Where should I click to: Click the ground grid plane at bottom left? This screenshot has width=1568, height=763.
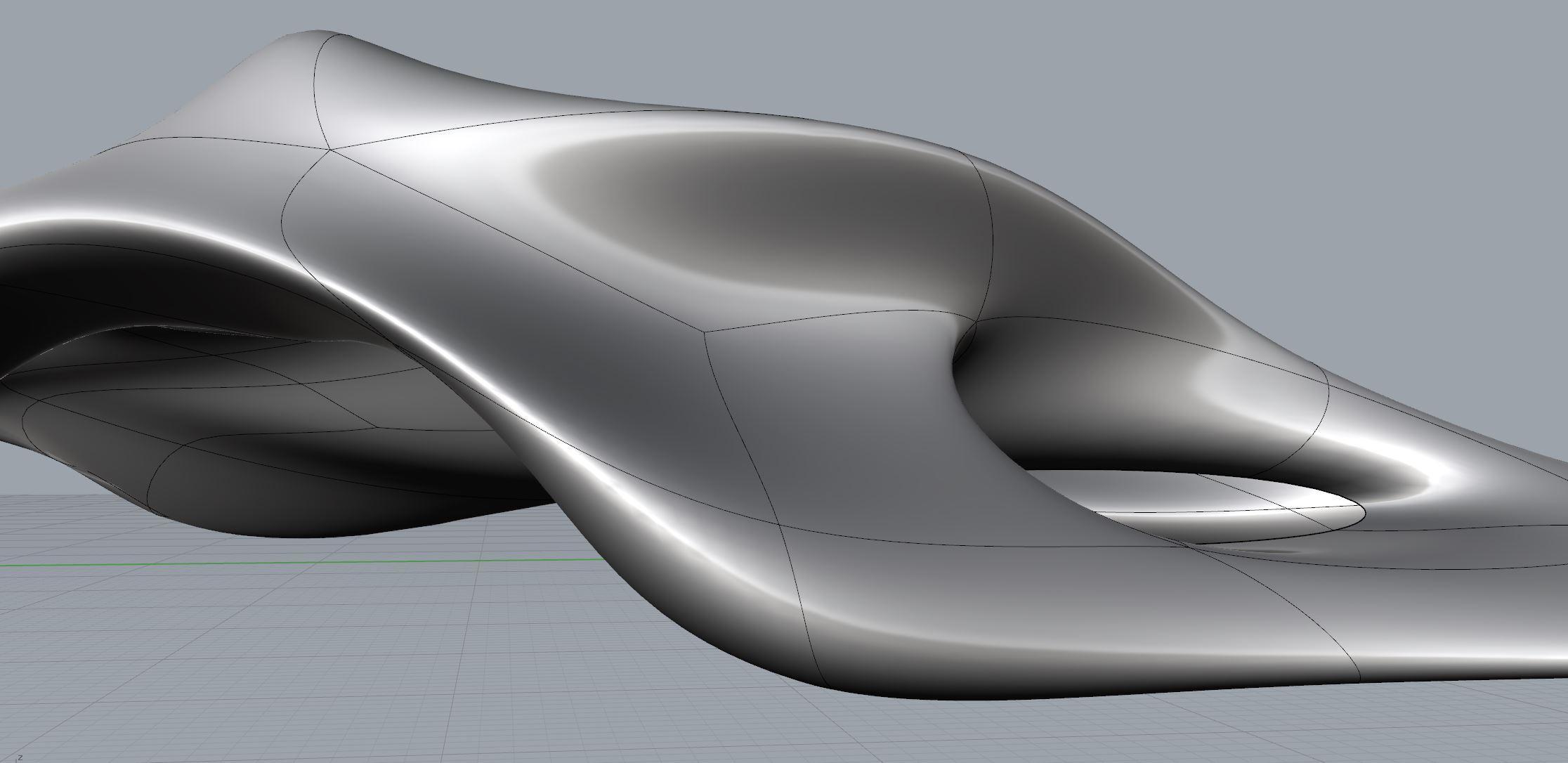pos(211,667)
